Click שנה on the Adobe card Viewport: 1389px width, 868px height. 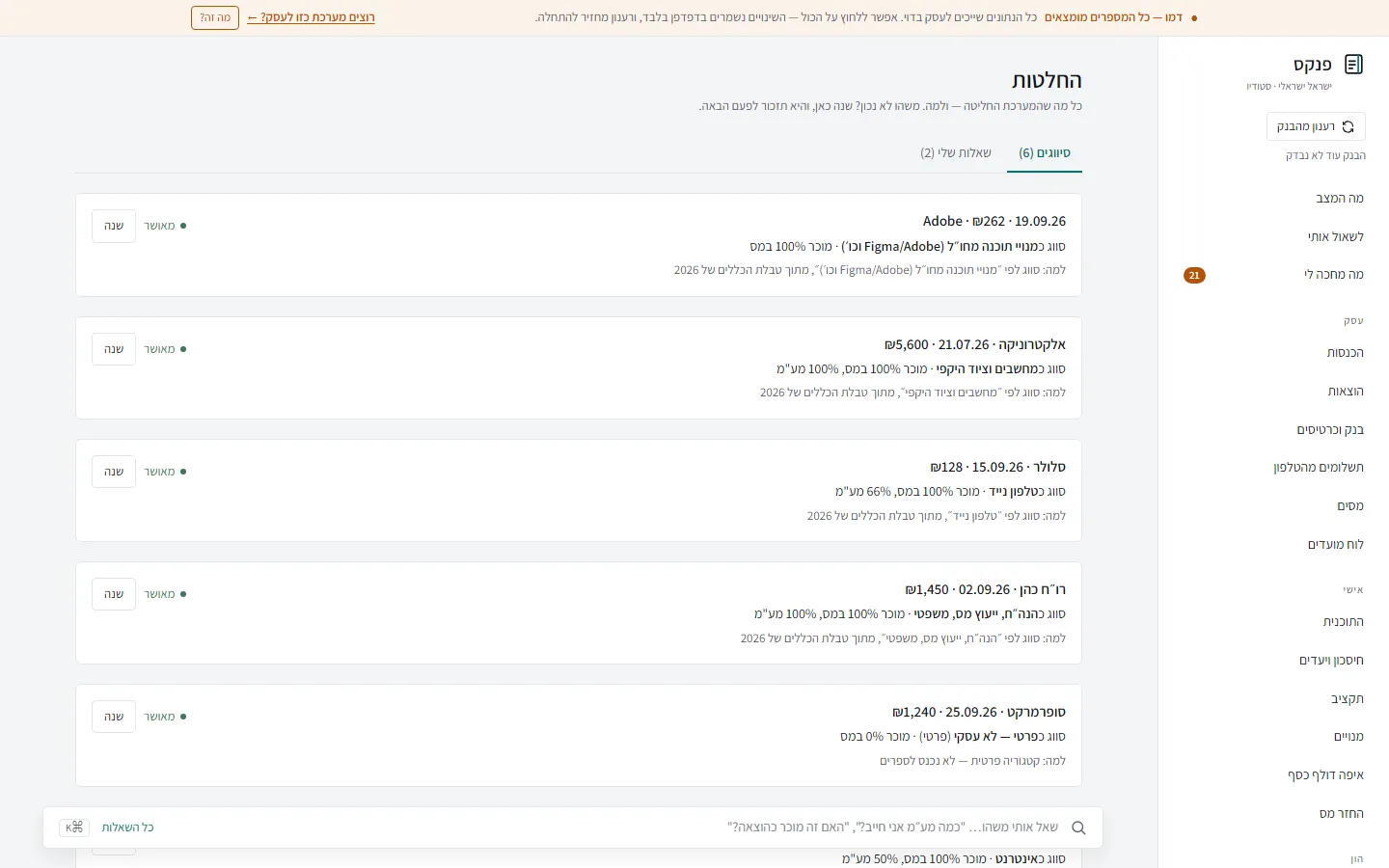click(114, 226)
